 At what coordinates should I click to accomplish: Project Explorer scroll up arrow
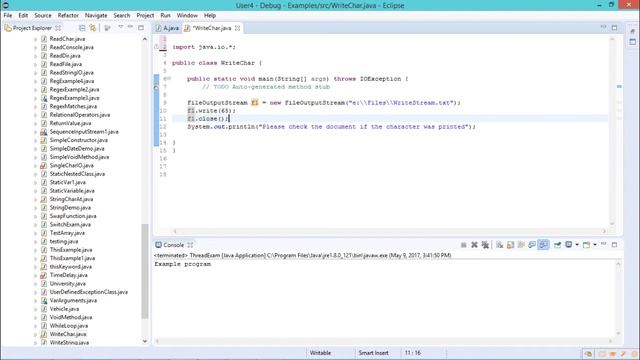click(144, 39)
